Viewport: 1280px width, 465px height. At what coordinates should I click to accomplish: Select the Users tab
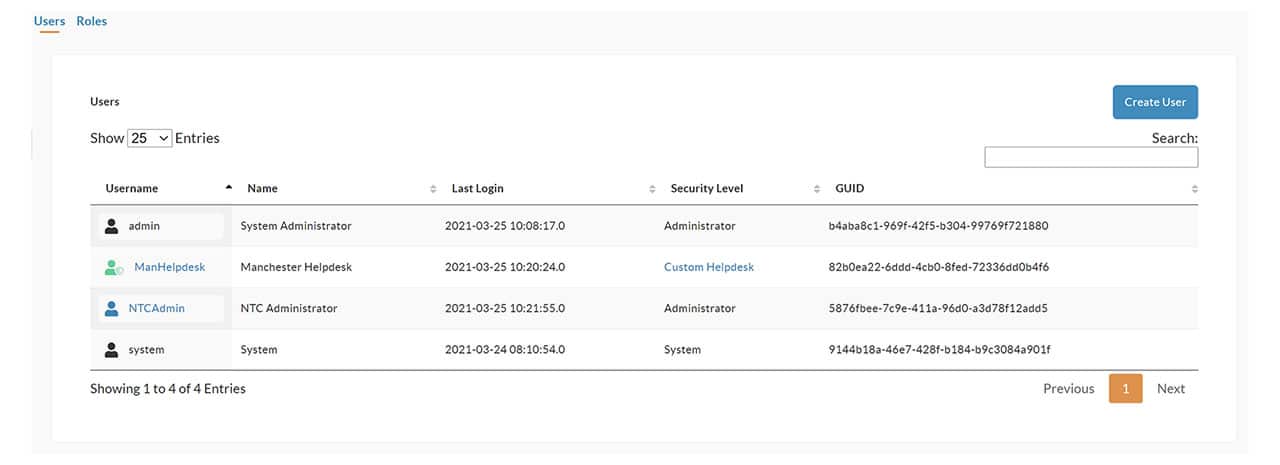[50, 21]
